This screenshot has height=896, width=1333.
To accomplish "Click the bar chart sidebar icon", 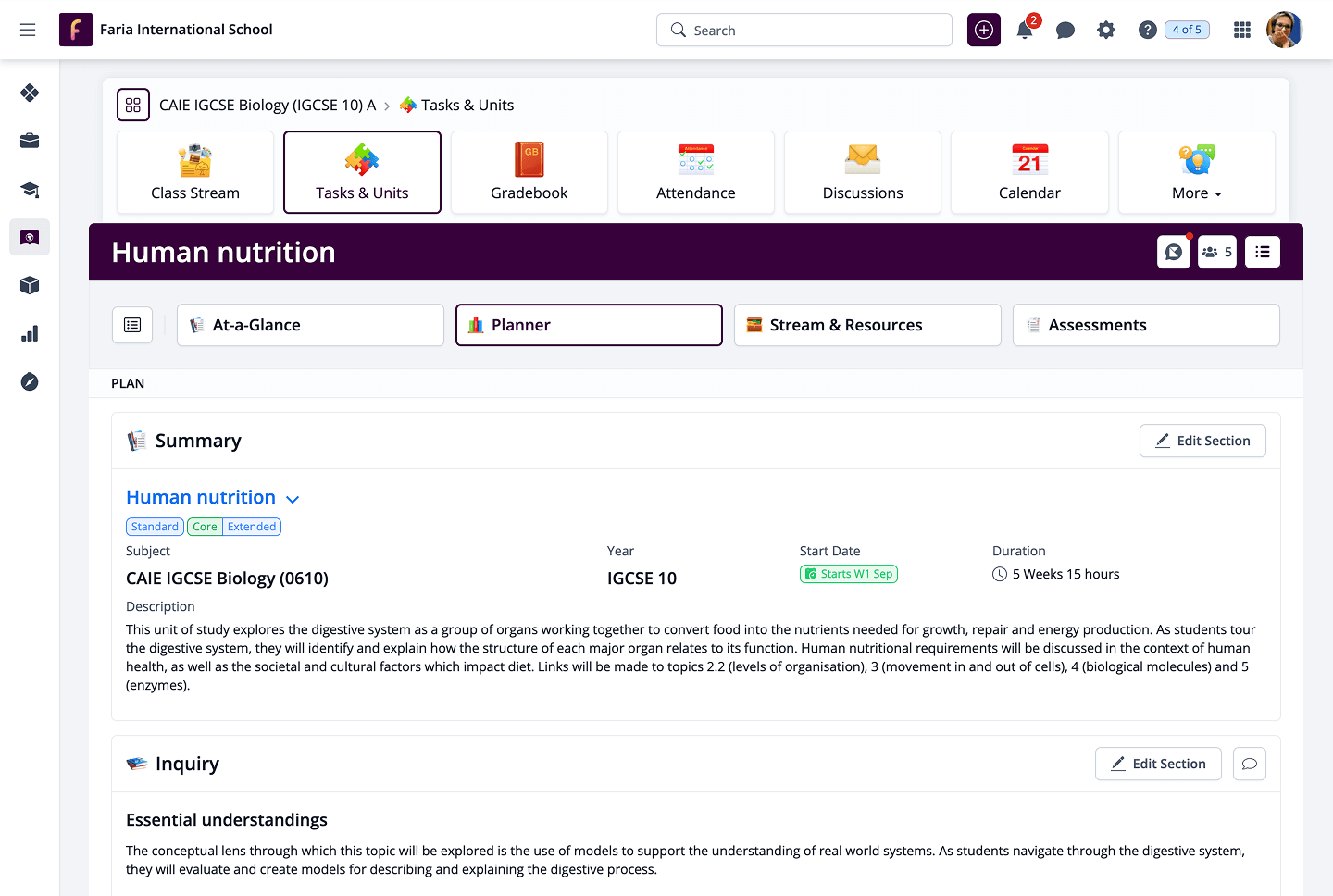I will tap(30, 333).
